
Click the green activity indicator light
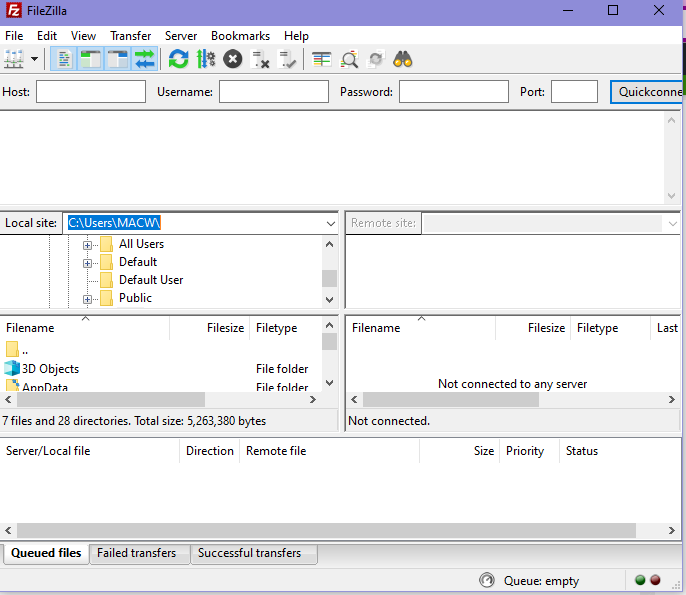[640, 580]
